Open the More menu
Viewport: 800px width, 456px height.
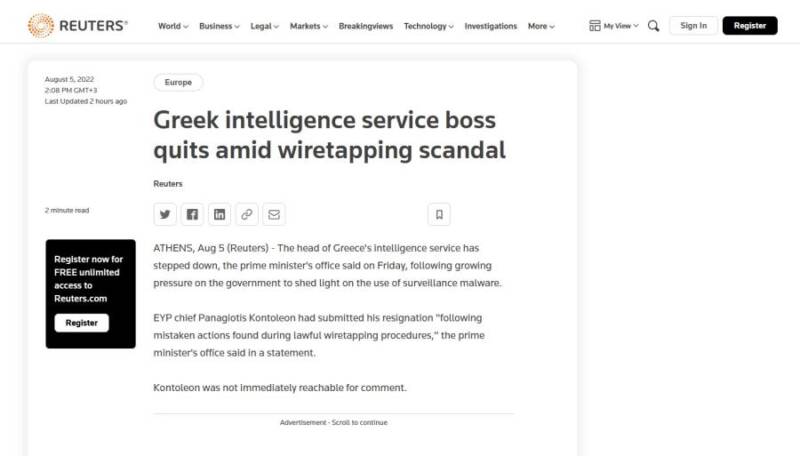[x=541, y=26]
